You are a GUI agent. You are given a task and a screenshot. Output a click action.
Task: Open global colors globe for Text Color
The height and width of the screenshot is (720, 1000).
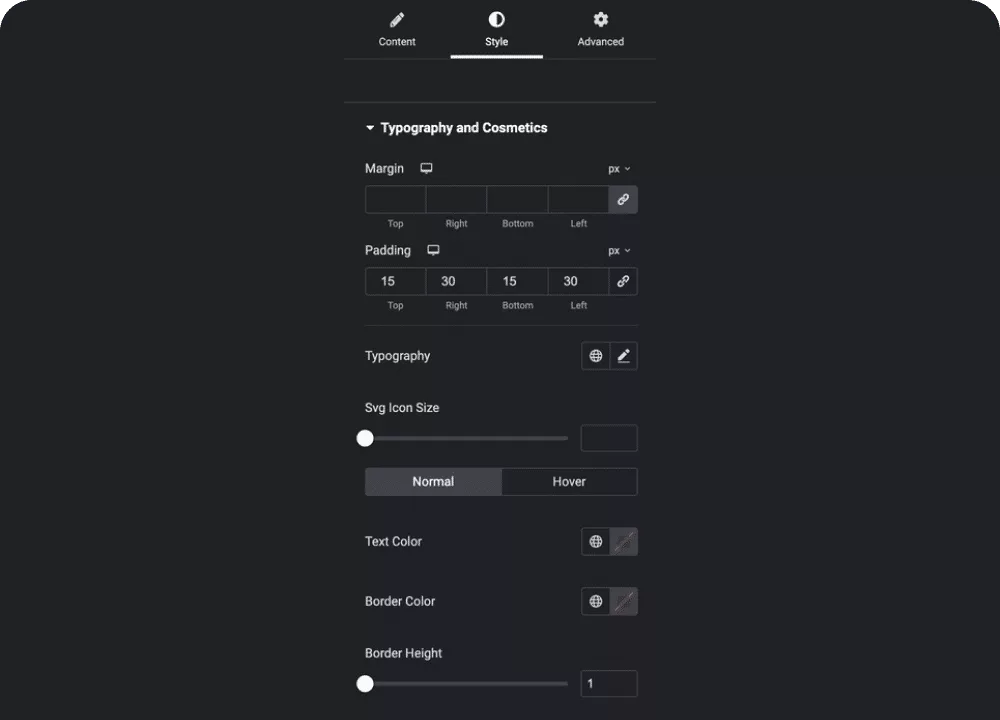[x=596, y=541]
